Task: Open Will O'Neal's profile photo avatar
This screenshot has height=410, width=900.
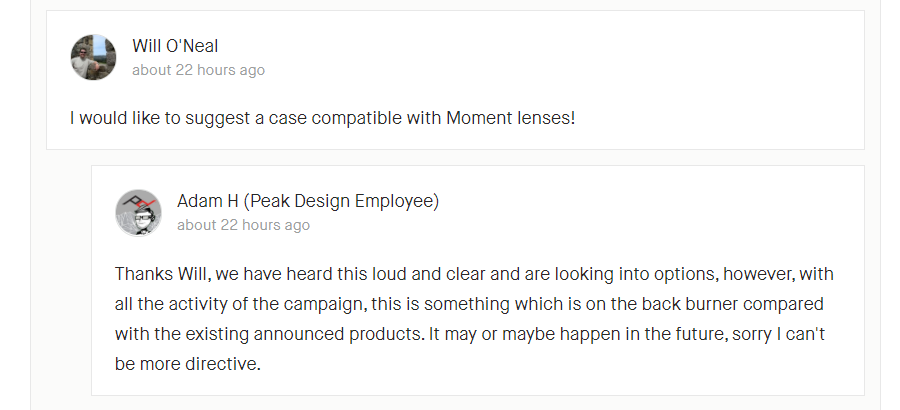Action: click(x=93, y=57)
